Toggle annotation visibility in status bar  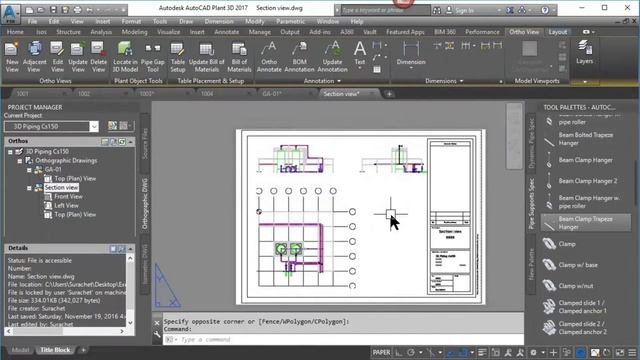coord(508,353)
